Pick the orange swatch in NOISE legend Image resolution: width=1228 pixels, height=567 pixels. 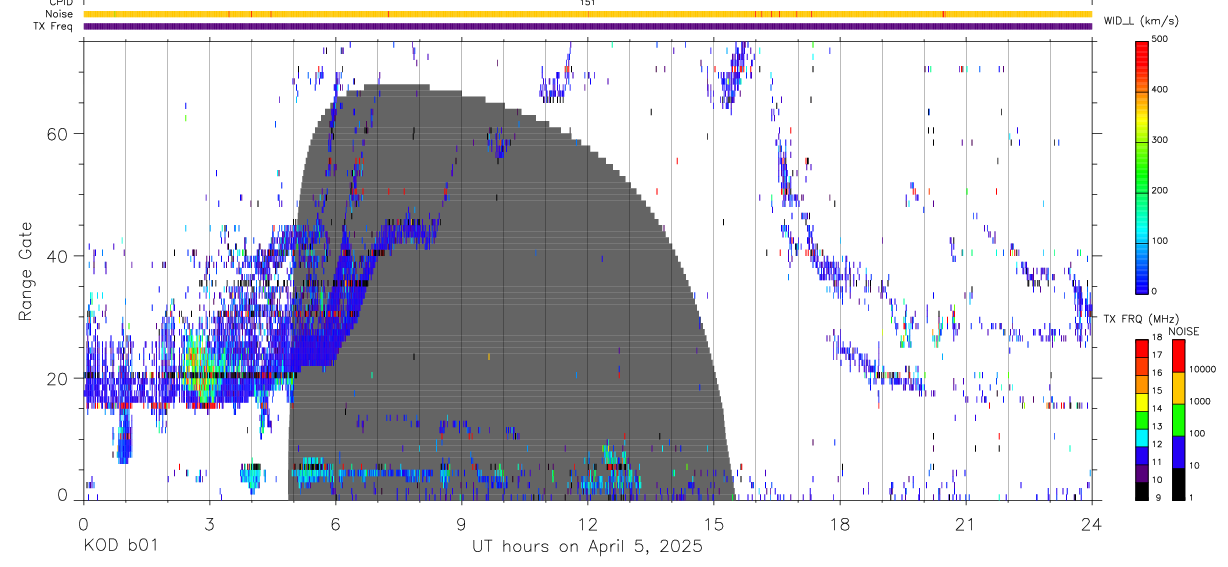(x=1178, y=387)
